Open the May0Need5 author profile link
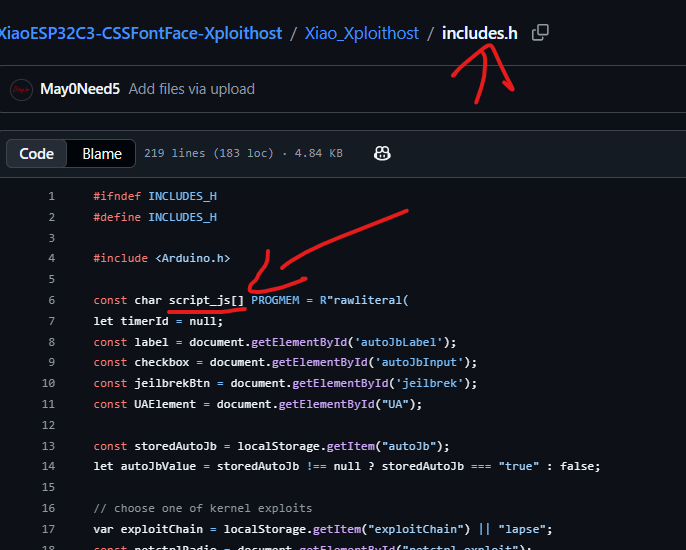 pos(80,89)
